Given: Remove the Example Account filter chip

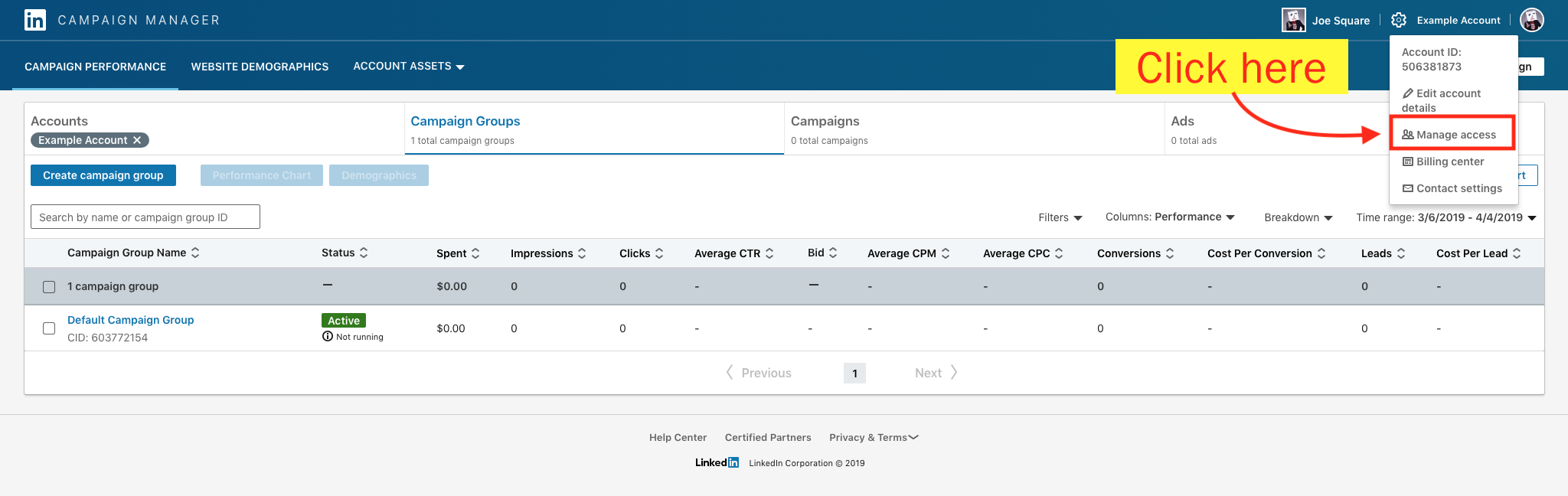Looking at the screenshot, I should pyautogui.click(x=137, y=140).
